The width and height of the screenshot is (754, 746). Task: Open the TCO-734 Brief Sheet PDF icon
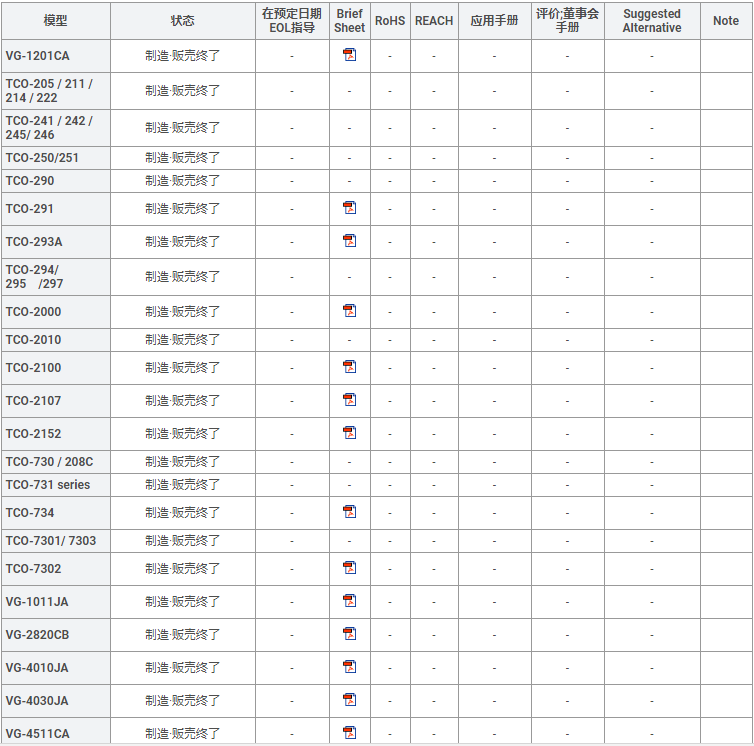click(349, 512)
